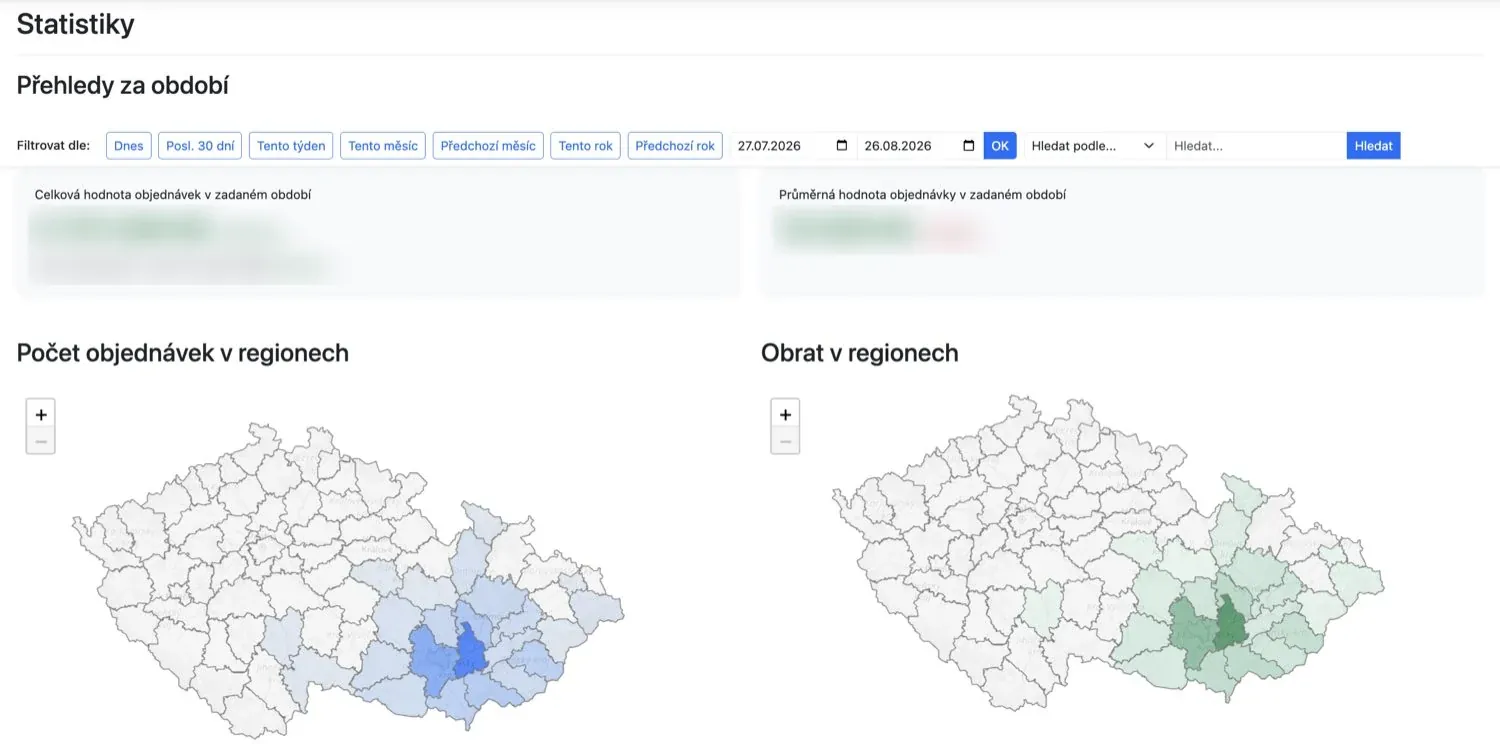Viewport: 1500px width, 744px height.
Task: Click Průměrná hodnota objednávky card label
Action: click(x=922, y=195)
